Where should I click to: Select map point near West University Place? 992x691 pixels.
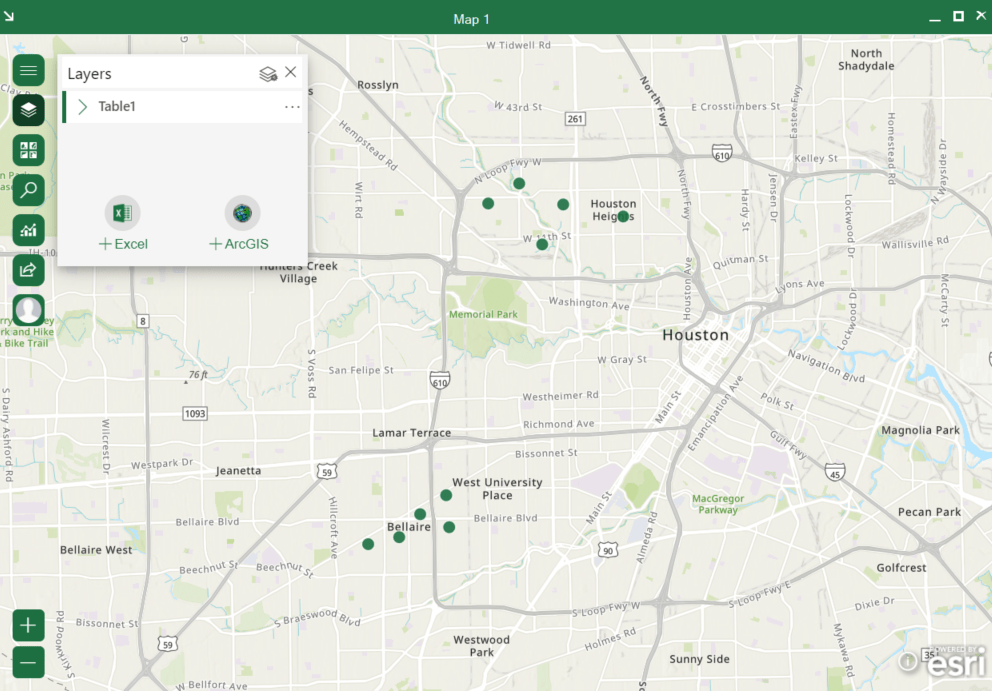click(446, 495)
